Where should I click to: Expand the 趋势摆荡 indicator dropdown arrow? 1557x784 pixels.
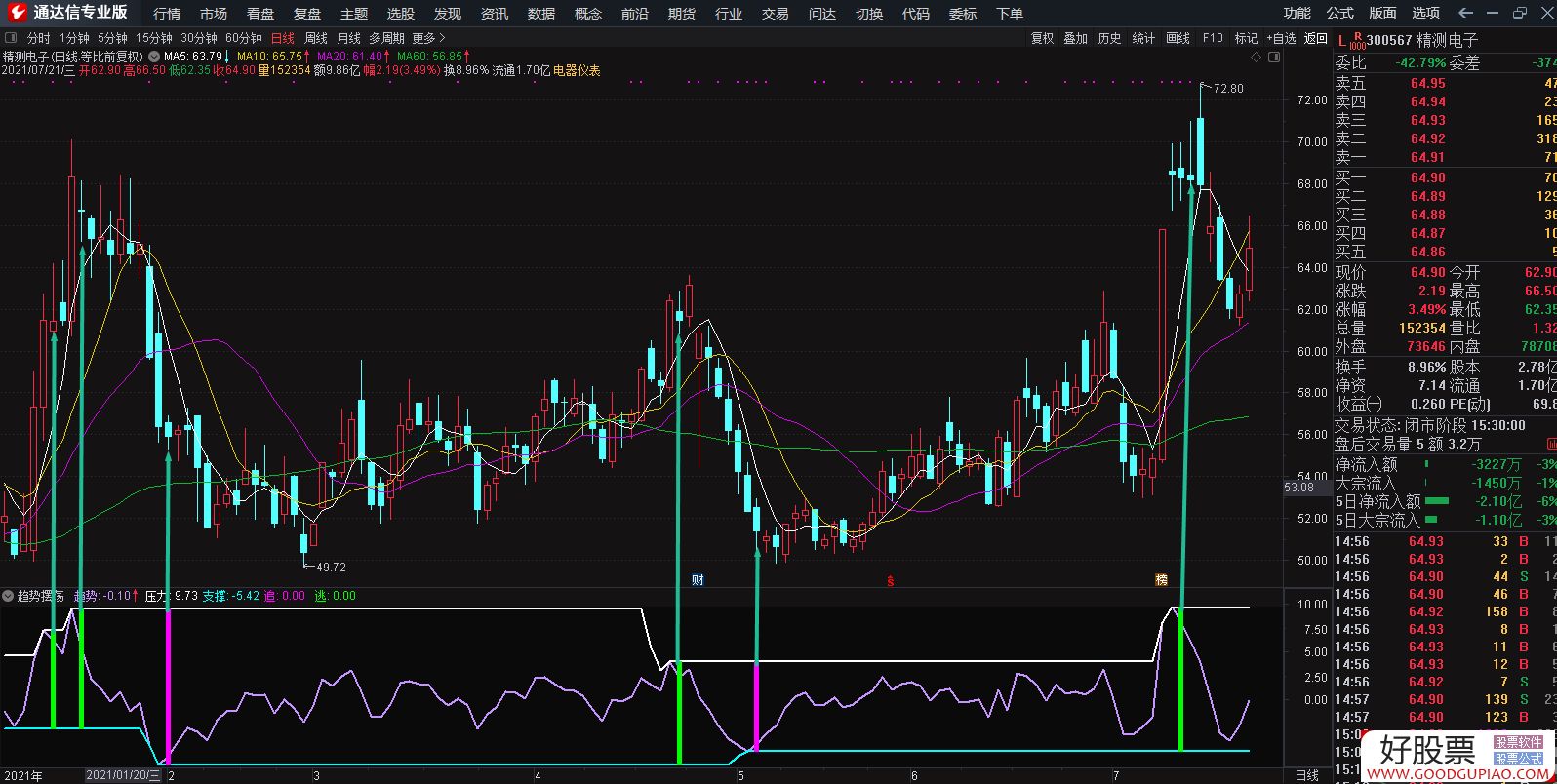pyautogui.click(x=8, y=596)
